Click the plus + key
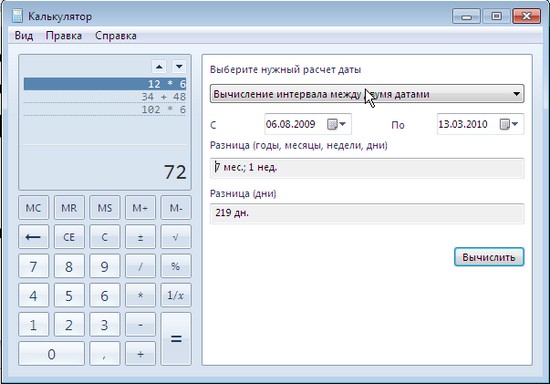 tap(140, 353)
